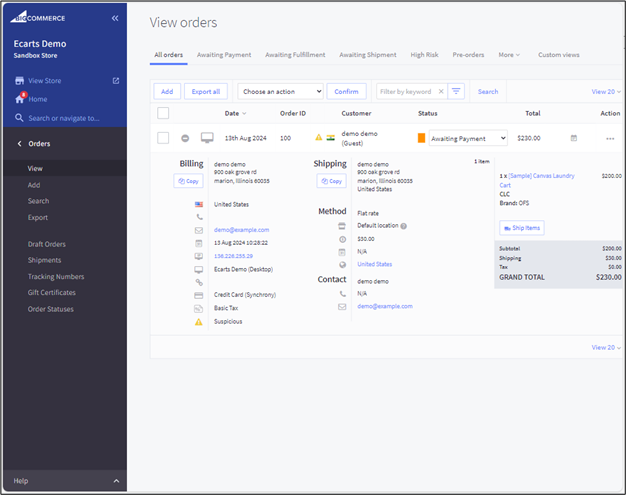
Task: Click the storefront icon beside View Store
Action: [x=19, y=81]
